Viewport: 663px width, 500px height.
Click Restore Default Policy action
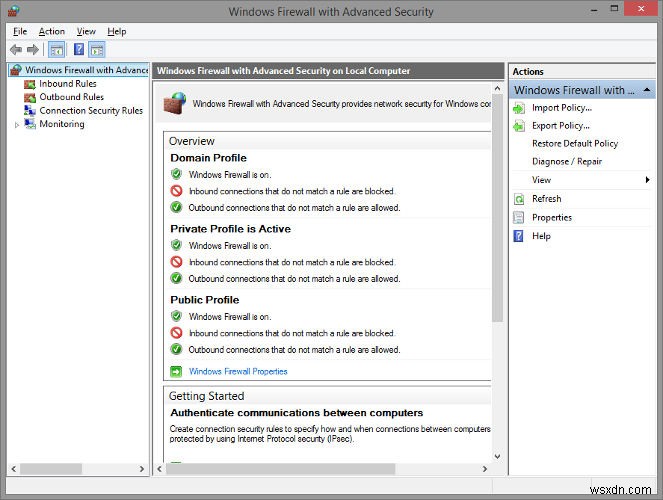(x=575, y=144)
